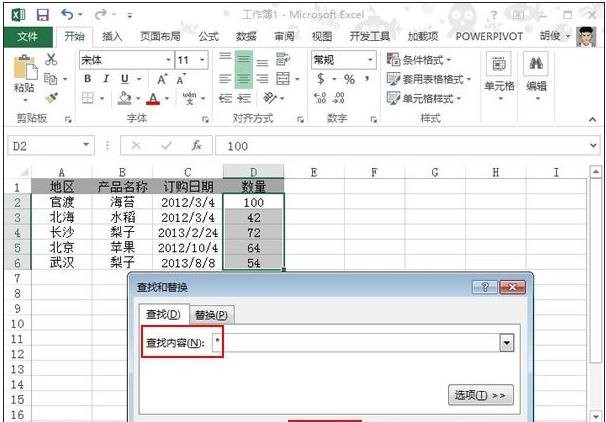Click the Undo arrow icon
The image size is (606, 422).
[x=66, y=15]
